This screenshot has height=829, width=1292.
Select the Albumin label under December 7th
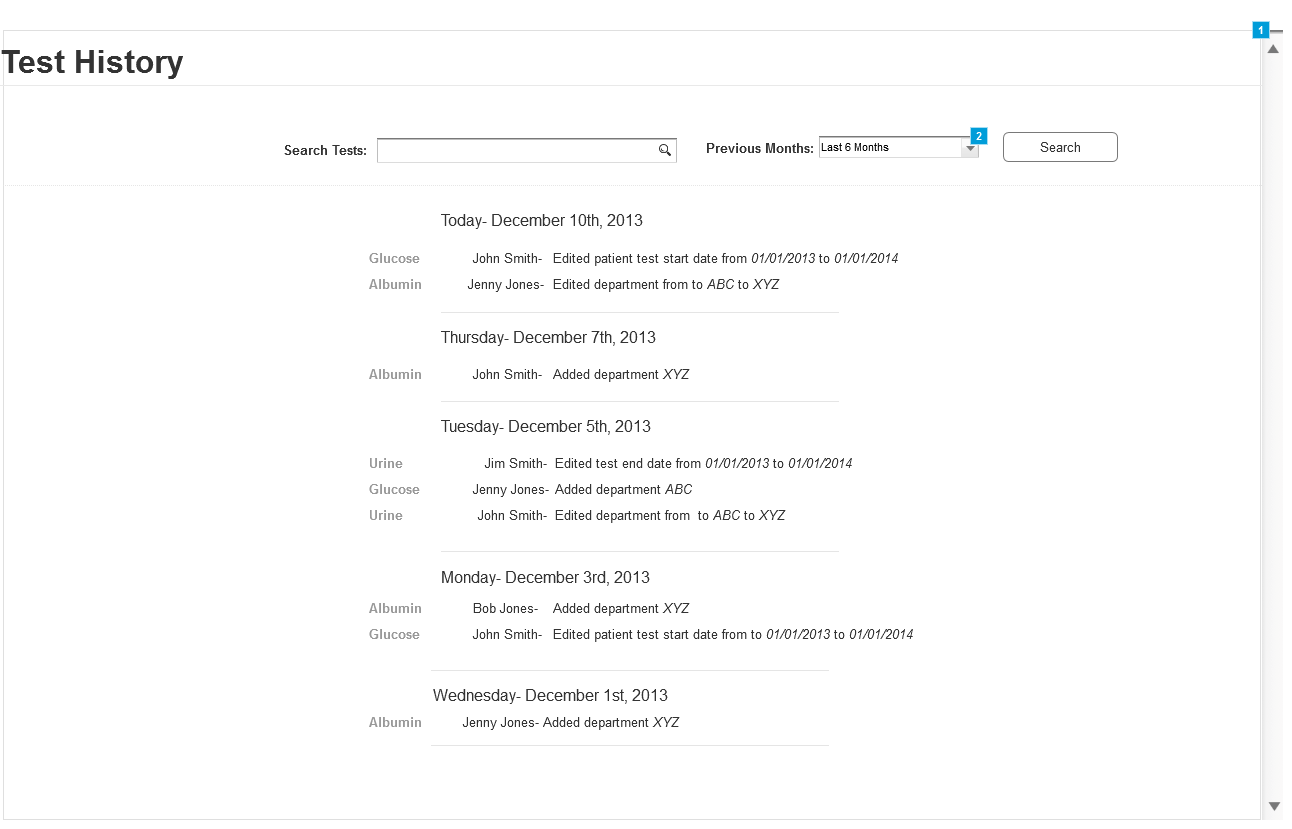coord(394,374)
